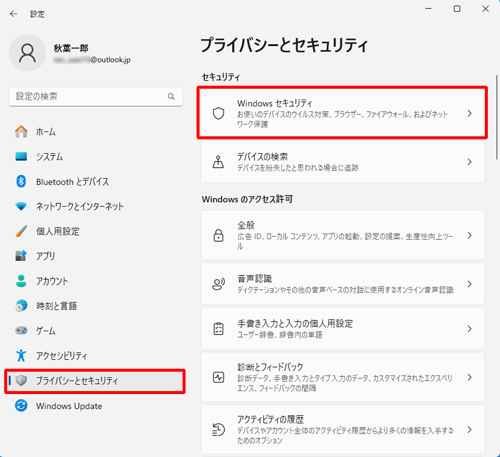
Task: Click the search magnifier icon
Action: [171, 97]
